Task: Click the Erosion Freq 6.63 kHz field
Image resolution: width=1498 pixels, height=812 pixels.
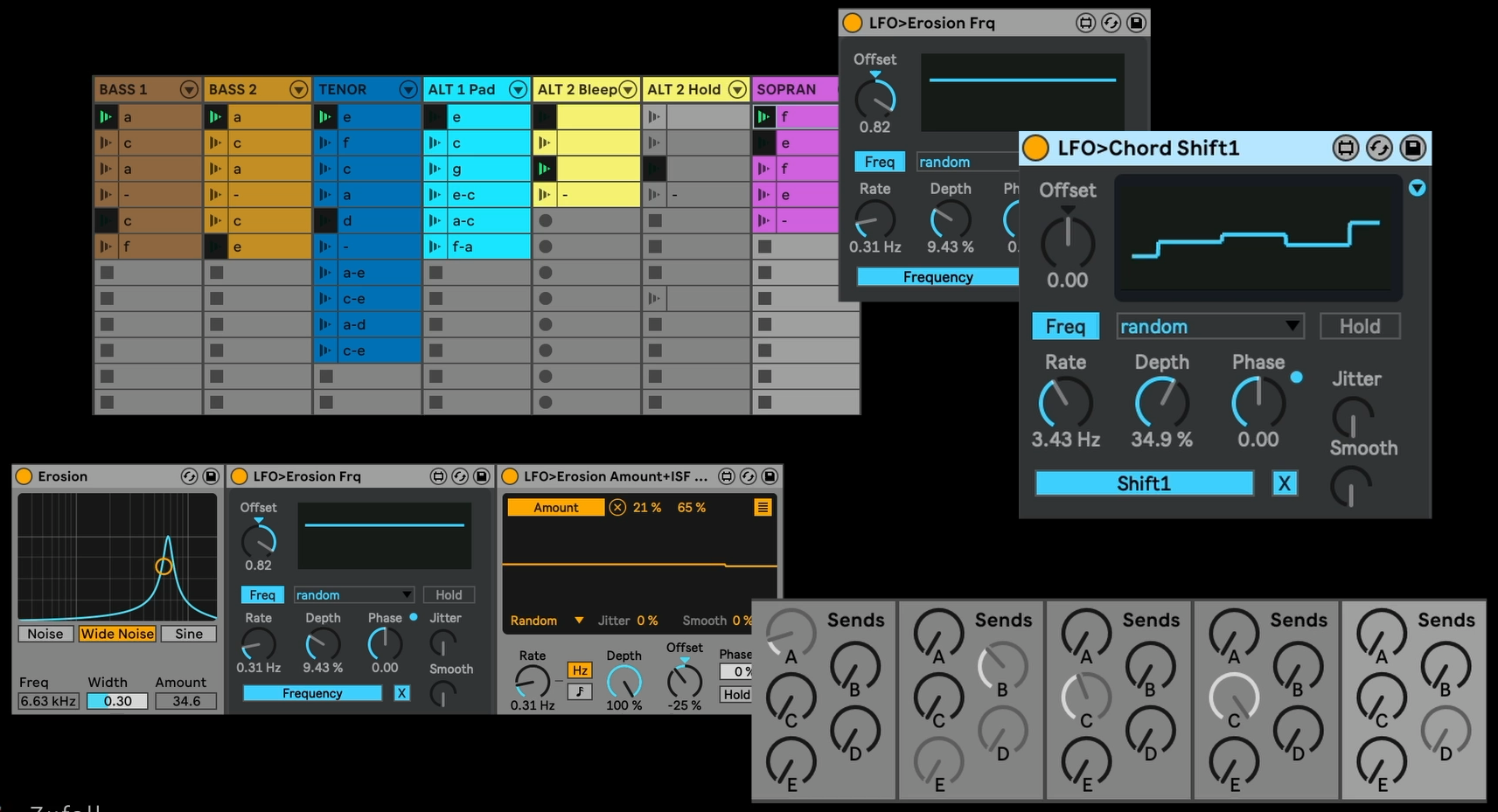Action: [x=48, y=701]
